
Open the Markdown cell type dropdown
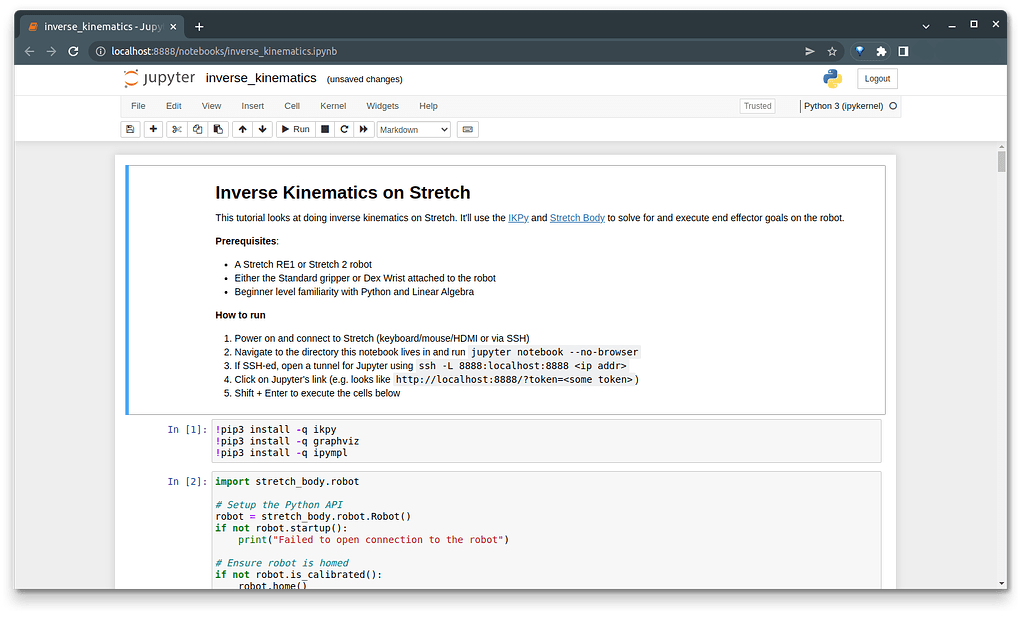tap(414, 129)
